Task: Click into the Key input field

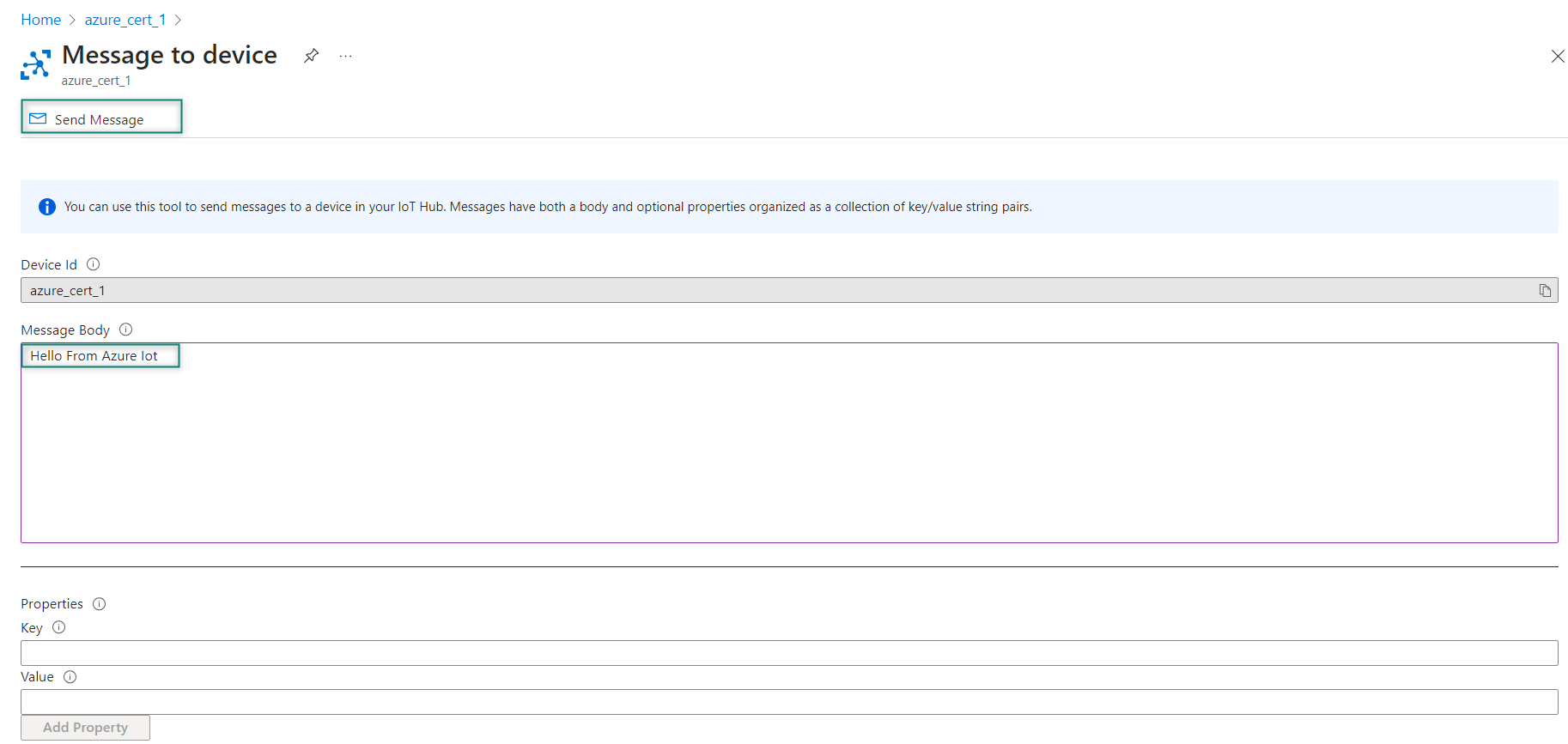Action: (x=788, y=653)
